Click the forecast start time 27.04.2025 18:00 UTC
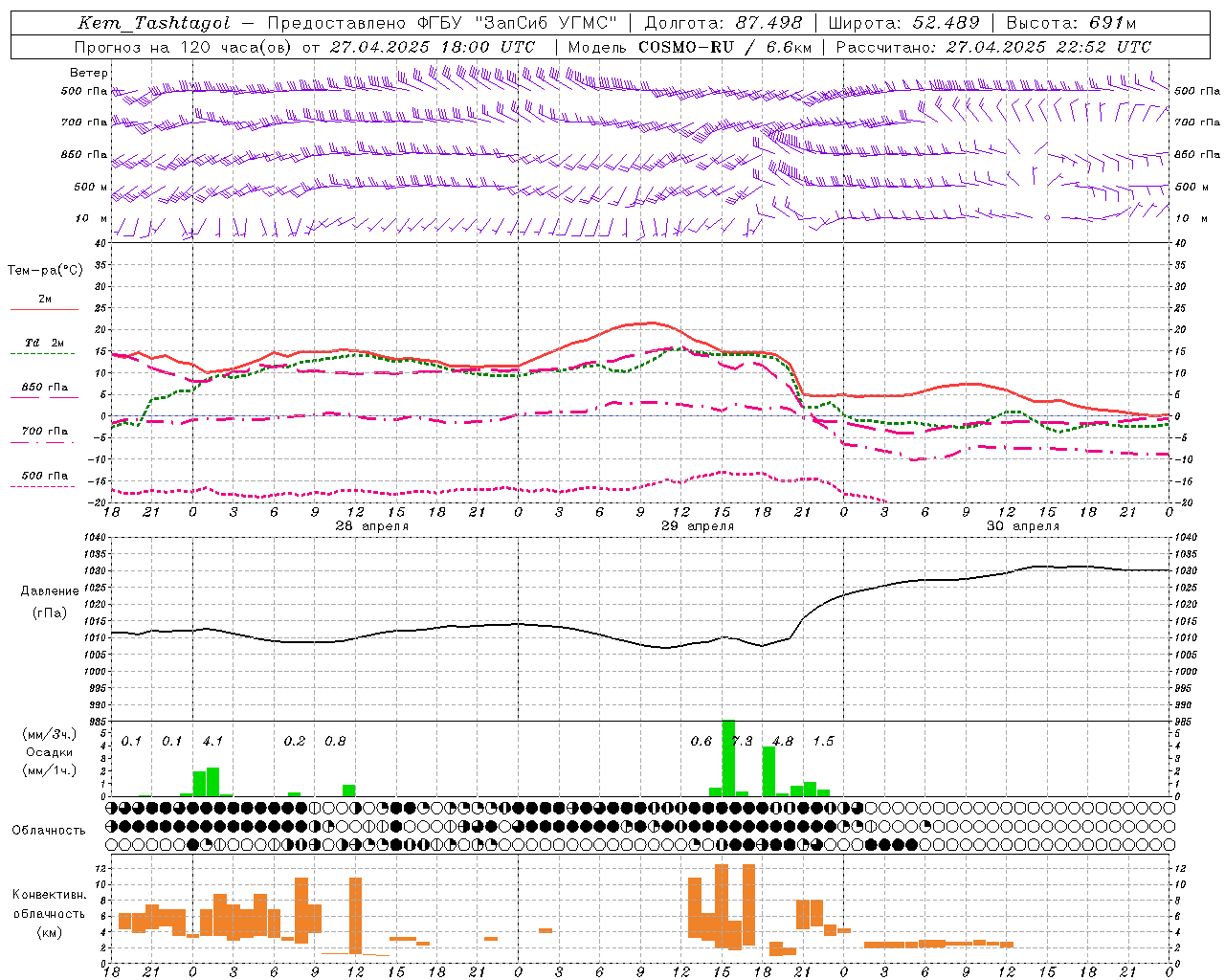Screen dimensions: 1225x980 tap(433, 46)
